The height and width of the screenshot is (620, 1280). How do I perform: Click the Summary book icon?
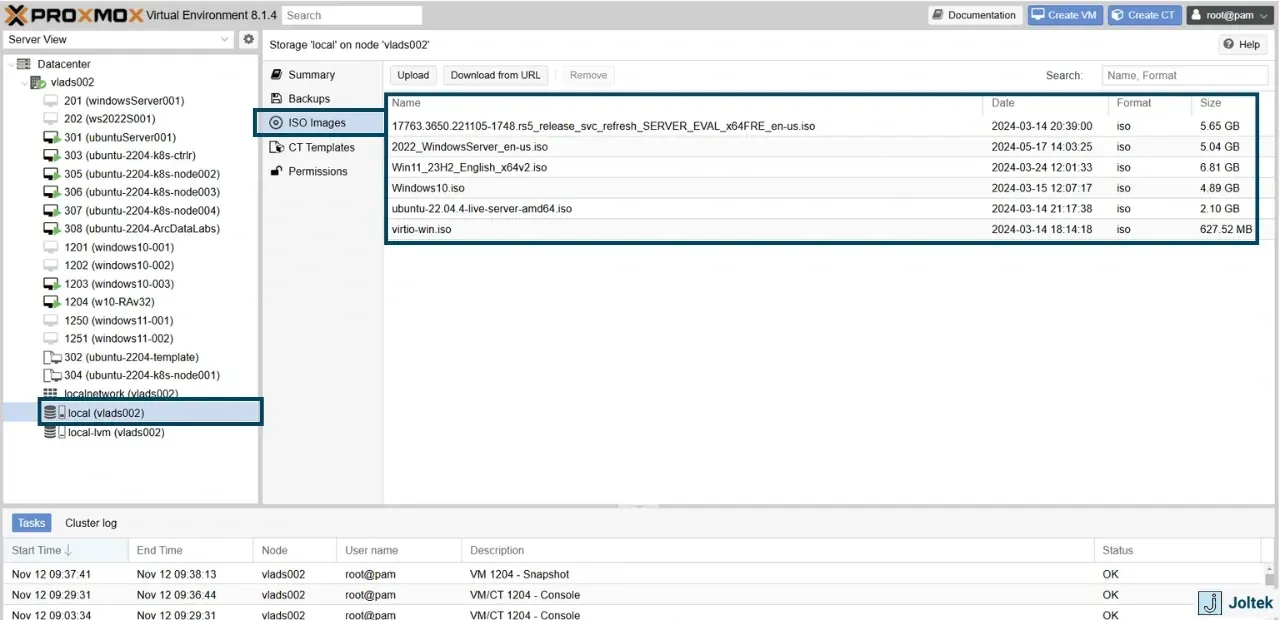[x=277, y=75]
